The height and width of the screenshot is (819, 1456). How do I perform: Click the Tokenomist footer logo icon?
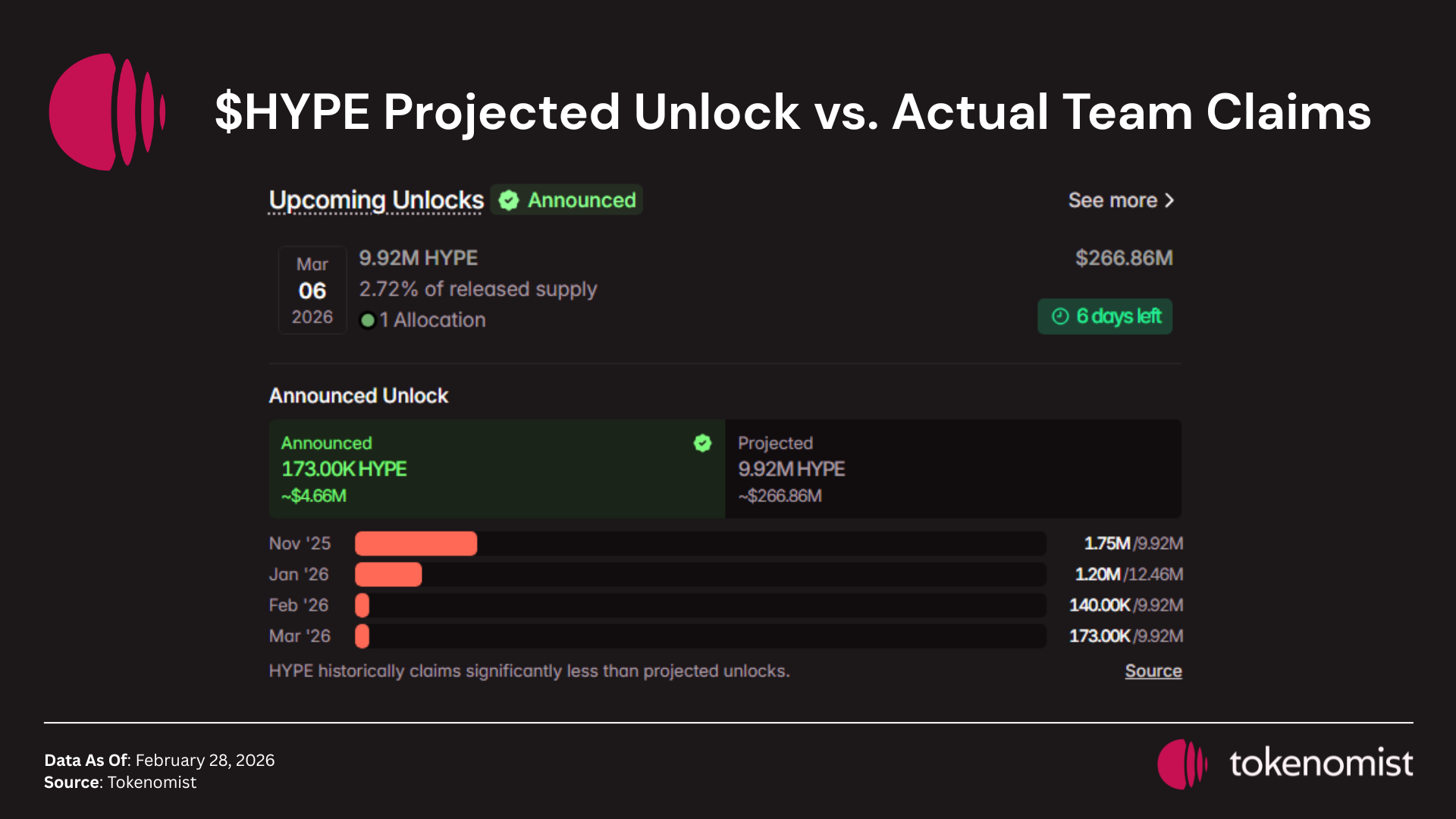(1181, 764)
